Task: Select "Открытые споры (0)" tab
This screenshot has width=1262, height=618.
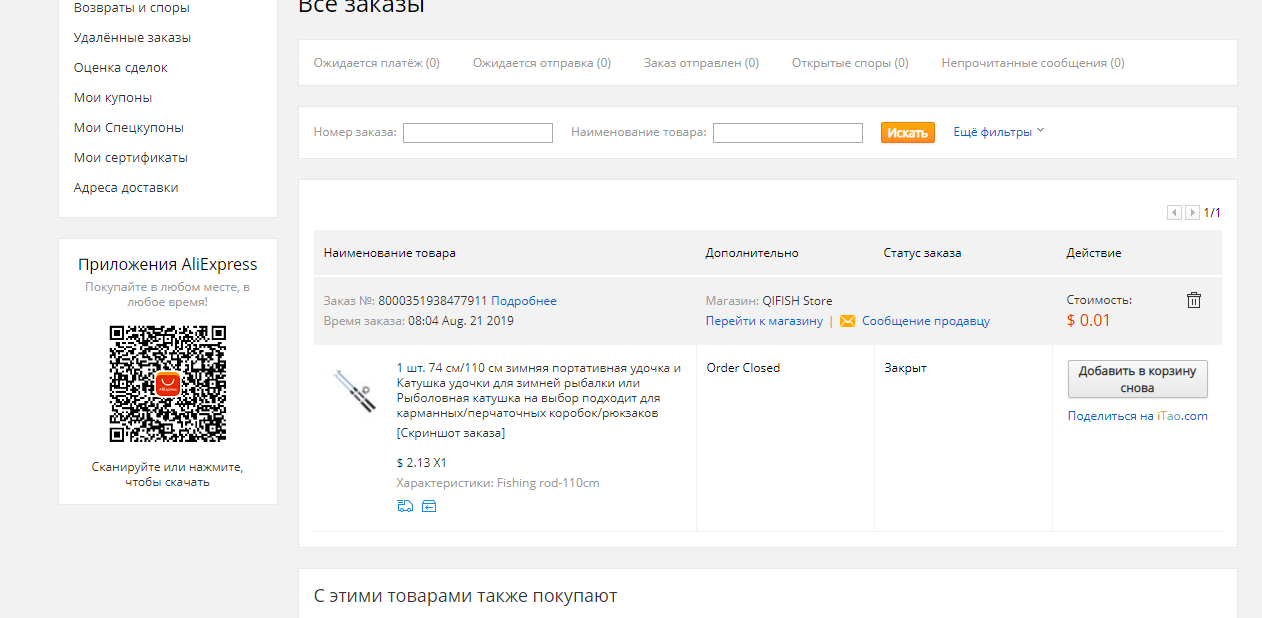Action: coord(850,63)
